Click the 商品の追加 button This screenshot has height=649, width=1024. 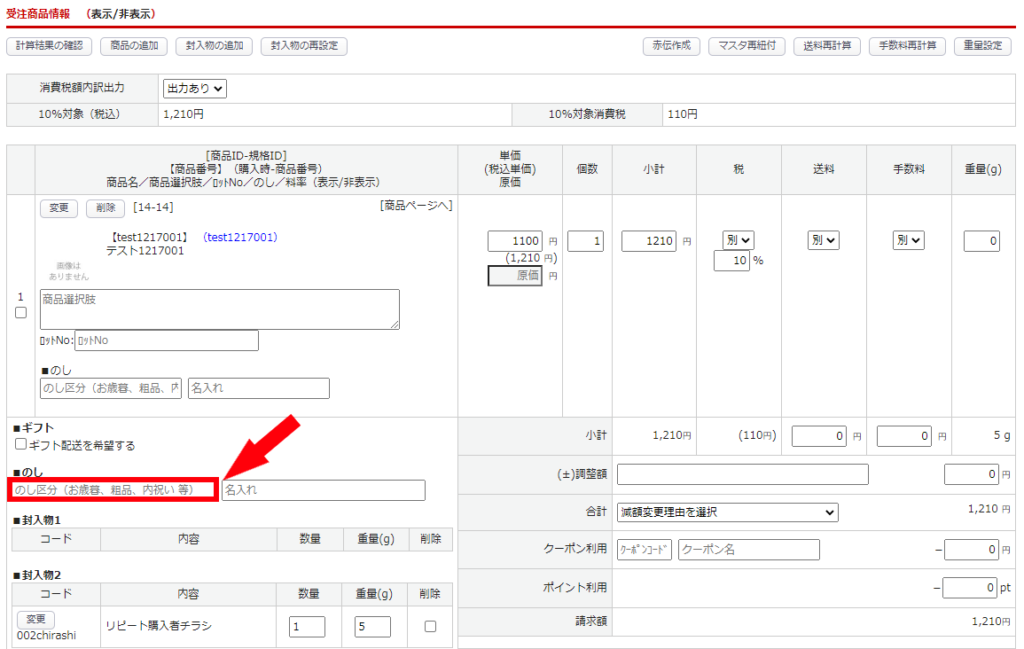point(133,46)
